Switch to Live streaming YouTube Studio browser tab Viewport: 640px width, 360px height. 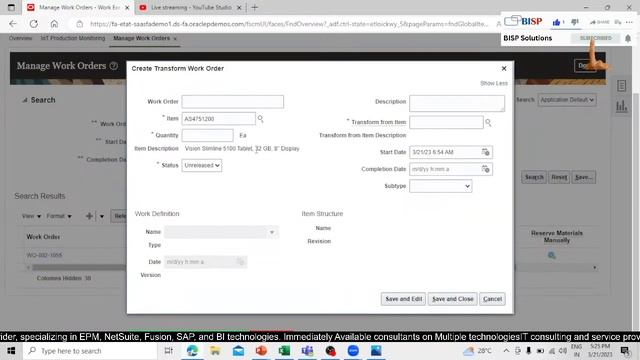tap(191, 7)
